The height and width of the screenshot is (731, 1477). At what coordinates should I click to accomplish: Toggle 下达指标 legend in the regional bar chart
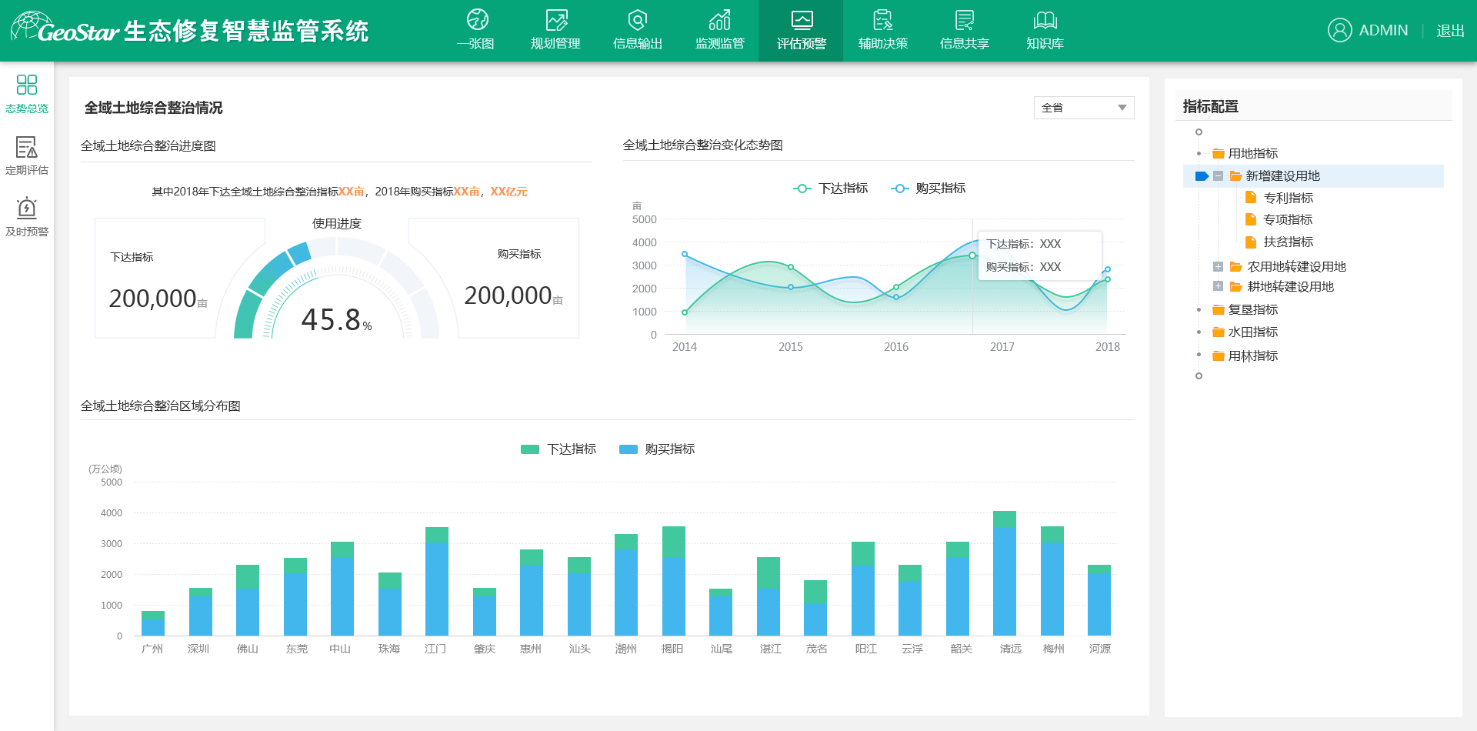click(x=558, y=449)
